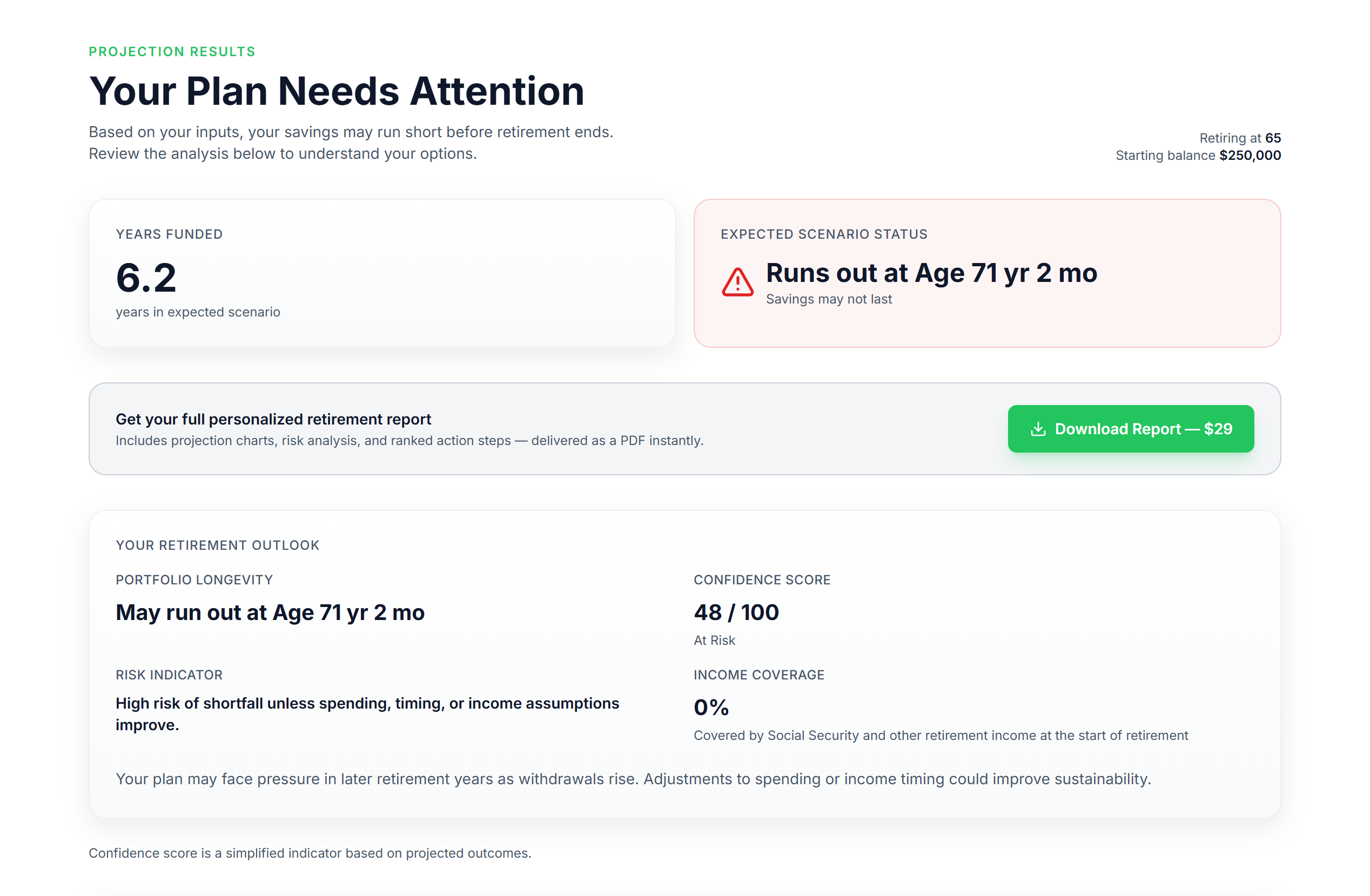Click the Download Report — $29 button
The height and width of the screenshot is (896, 1370).
pos(1131,429)
